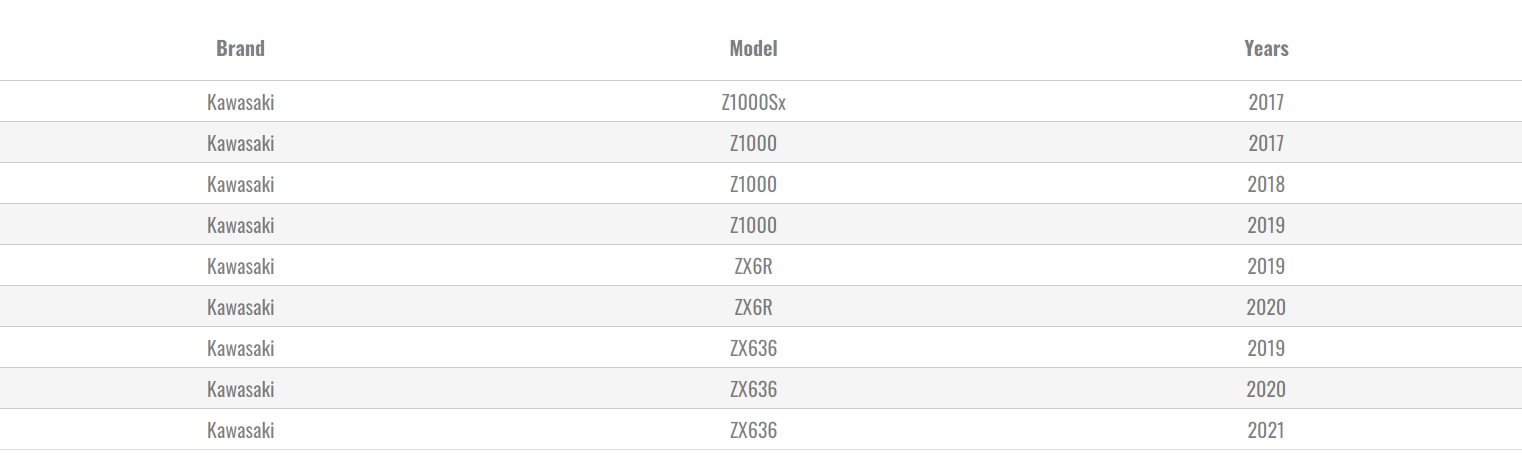Click the Brand column header
The width and height of the screenshot is (1522, 471).
240,48
